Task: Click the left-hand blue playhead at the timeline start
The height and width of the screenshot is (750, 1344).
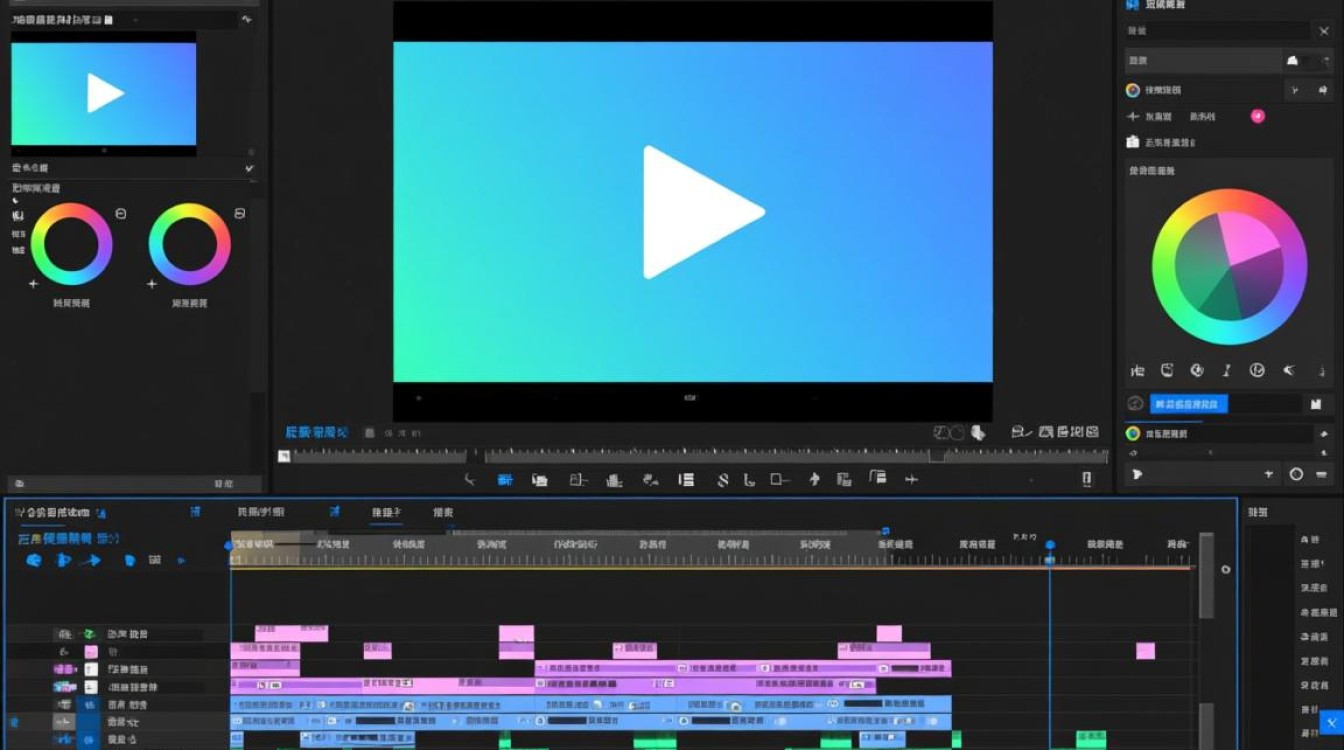Action: coord(229,546)
